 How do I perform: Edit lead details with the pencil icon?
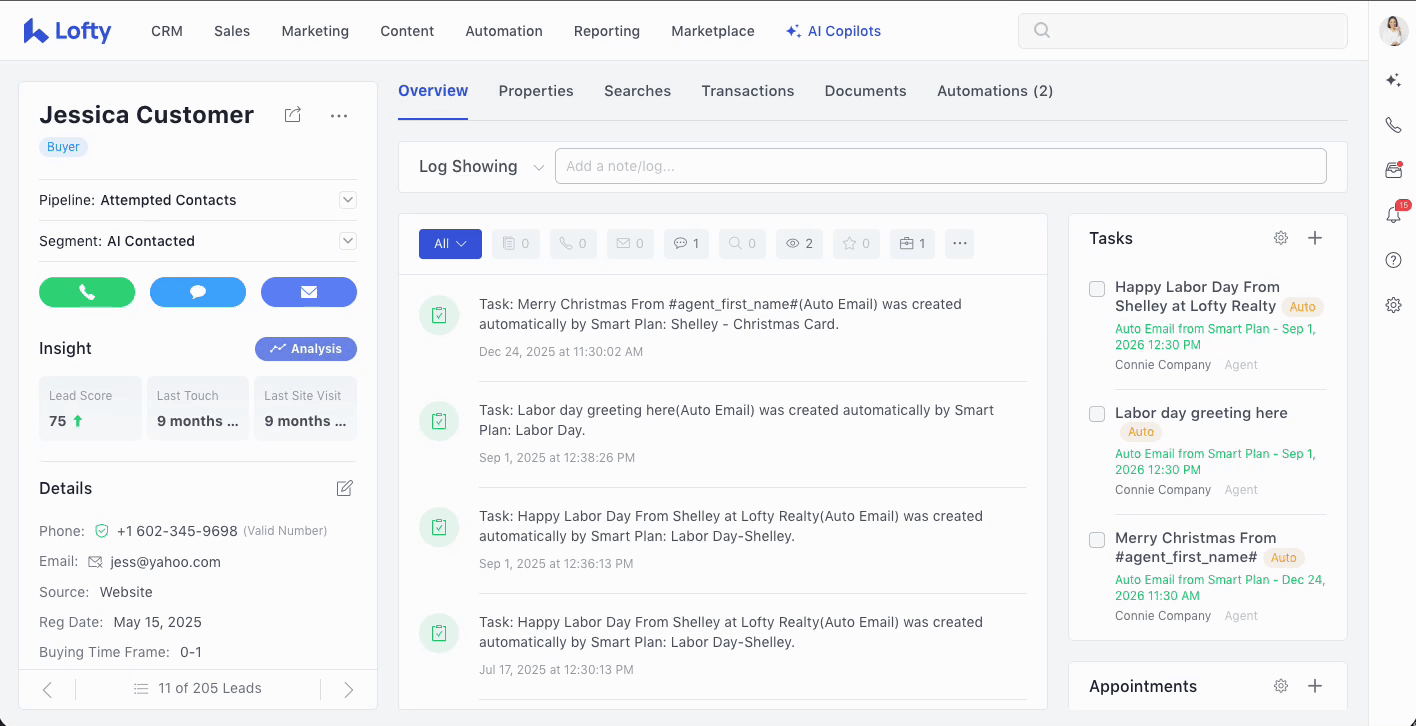click(345, 488)
